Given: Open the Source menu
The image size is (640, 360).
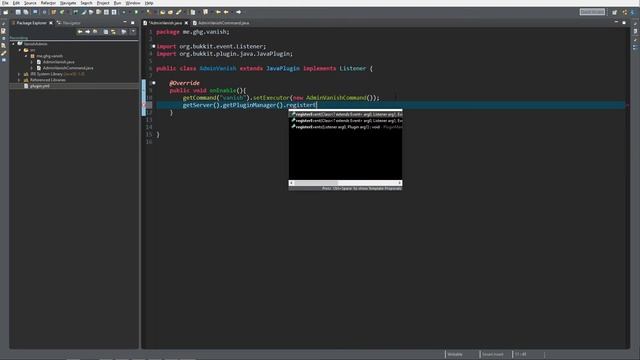Looking at the screenshot, I should [30, 3].
